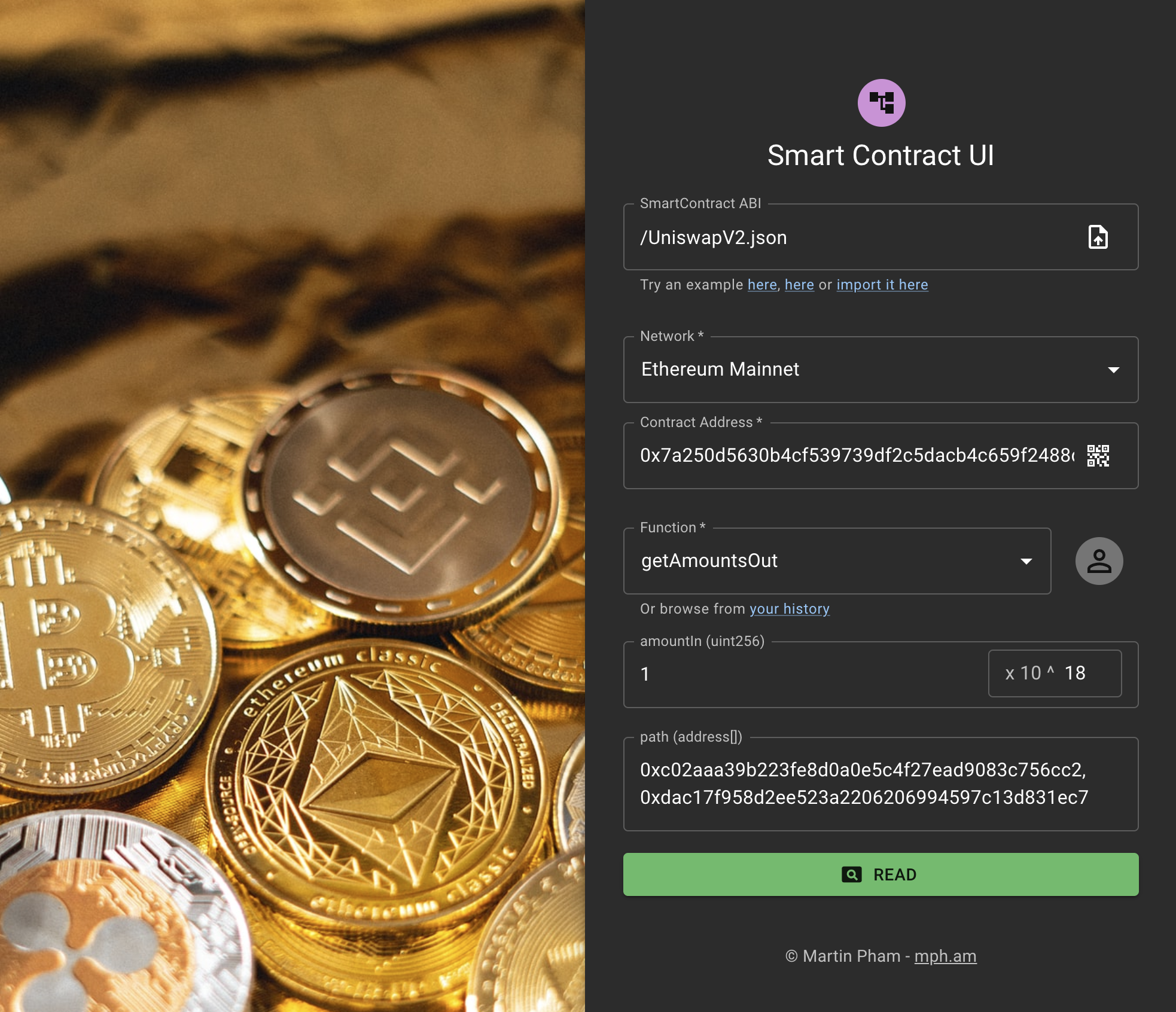Screen dimensions: 1176x1012
Task: Open the QR code scanner icon
Action: [1098, 456]
